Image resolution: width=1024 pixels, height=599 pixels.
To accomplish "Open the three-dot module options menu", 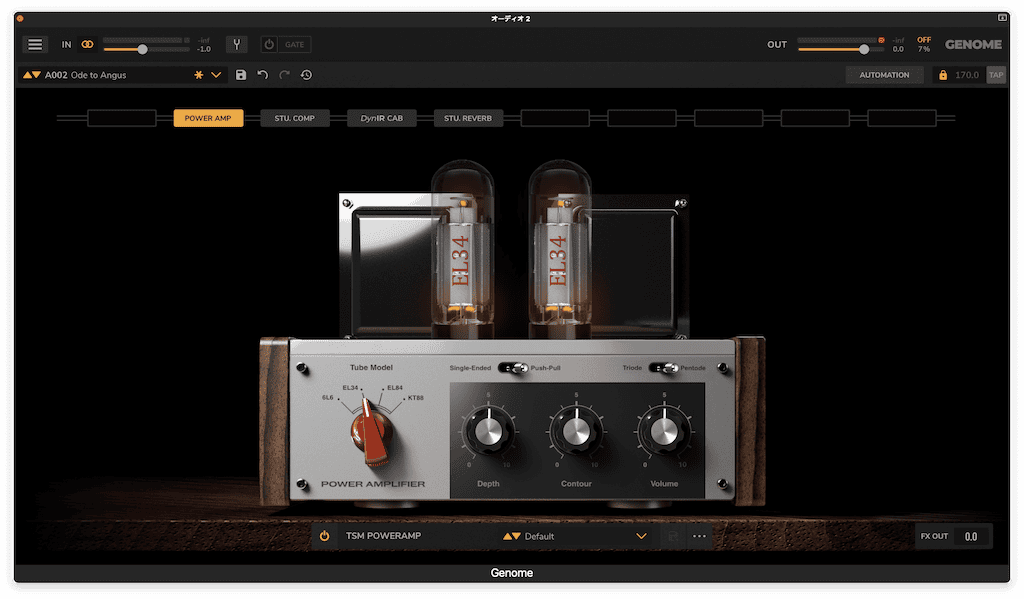I will point(699,536).
